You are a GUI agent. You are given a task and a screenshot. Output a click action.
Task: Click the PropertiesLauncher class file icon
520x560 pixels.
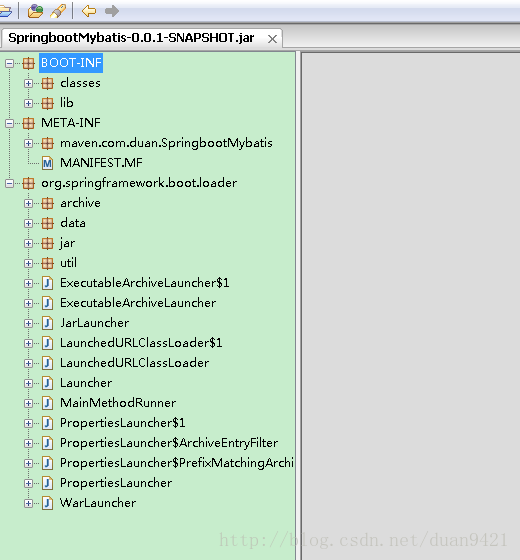coord(48,483)
